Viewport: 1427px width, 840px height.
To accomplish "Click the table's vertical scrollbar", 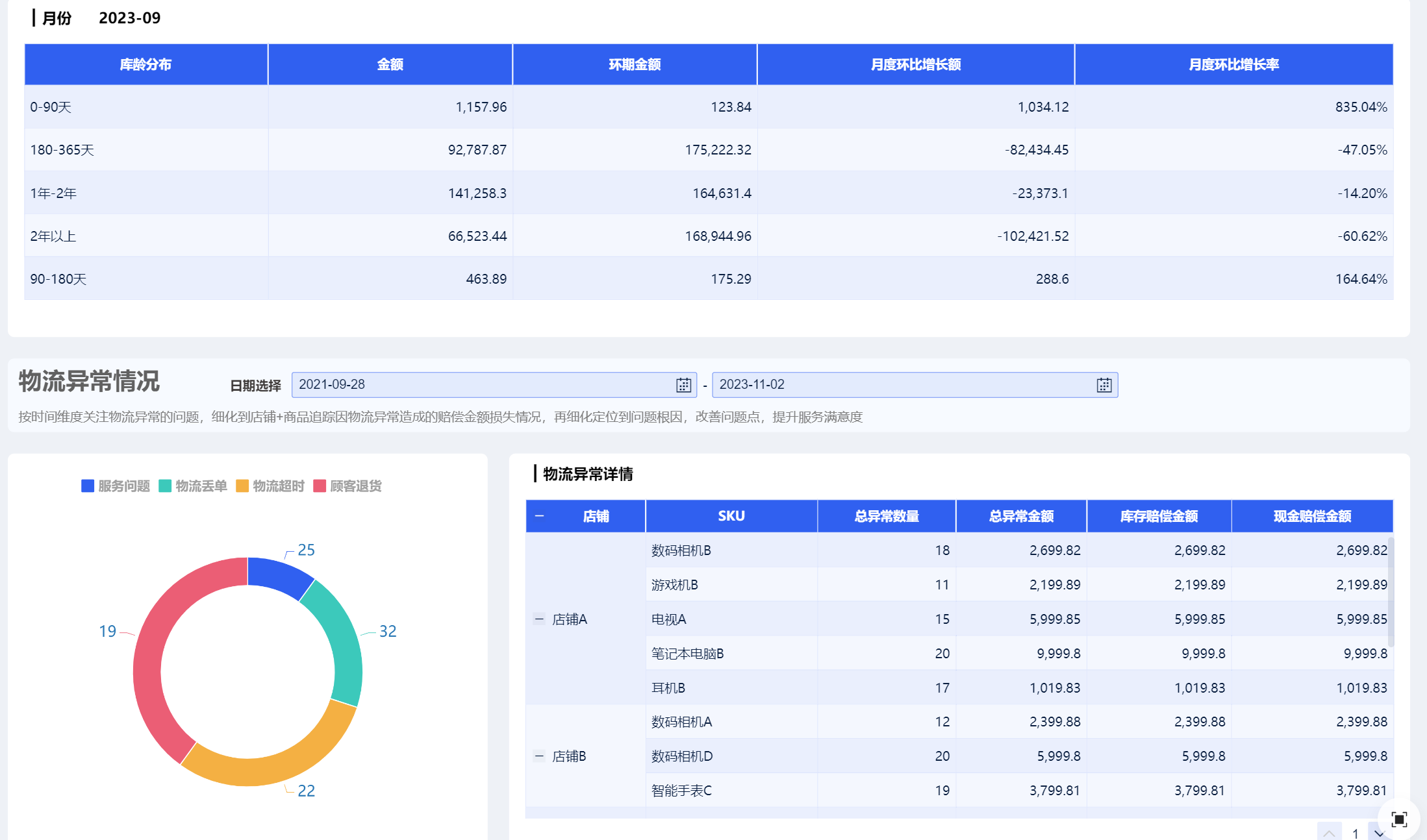I will (x=1391, y=591).
